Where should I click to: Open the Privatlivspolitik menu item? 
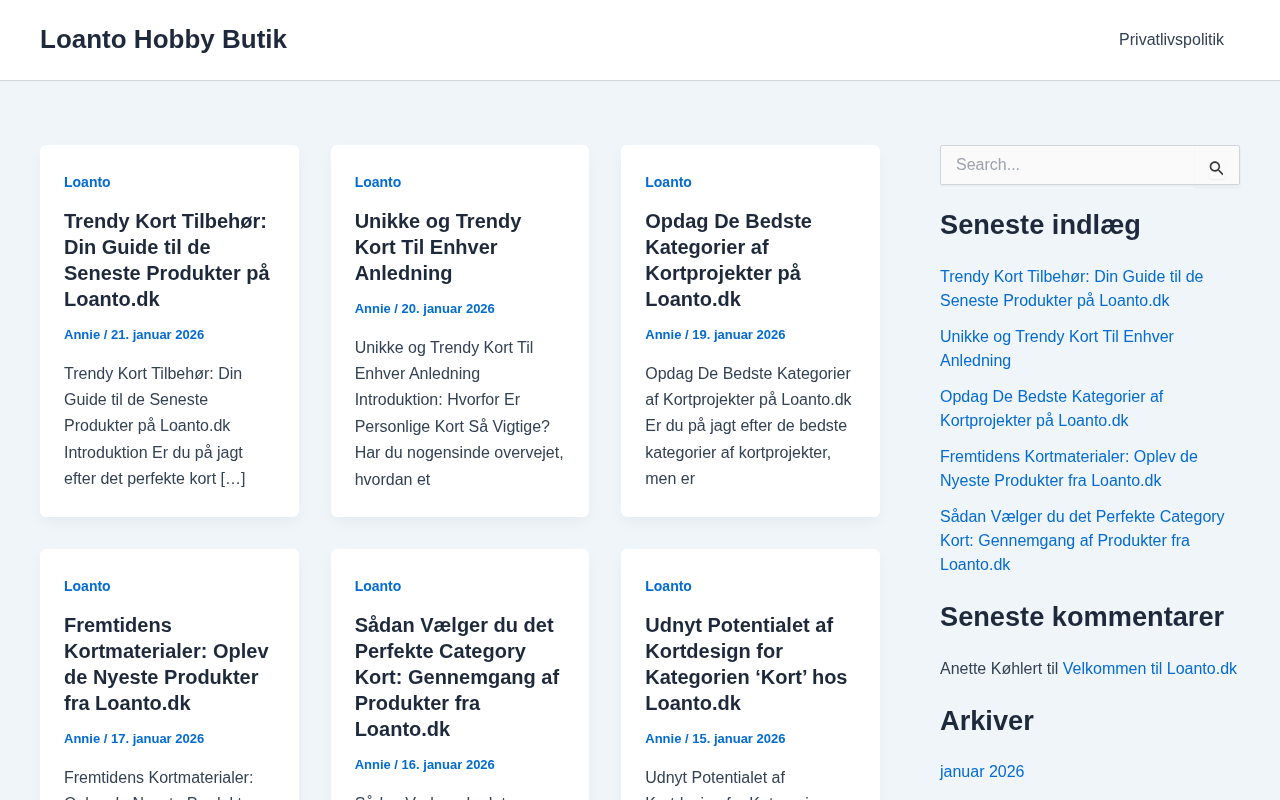[1171, 40]
